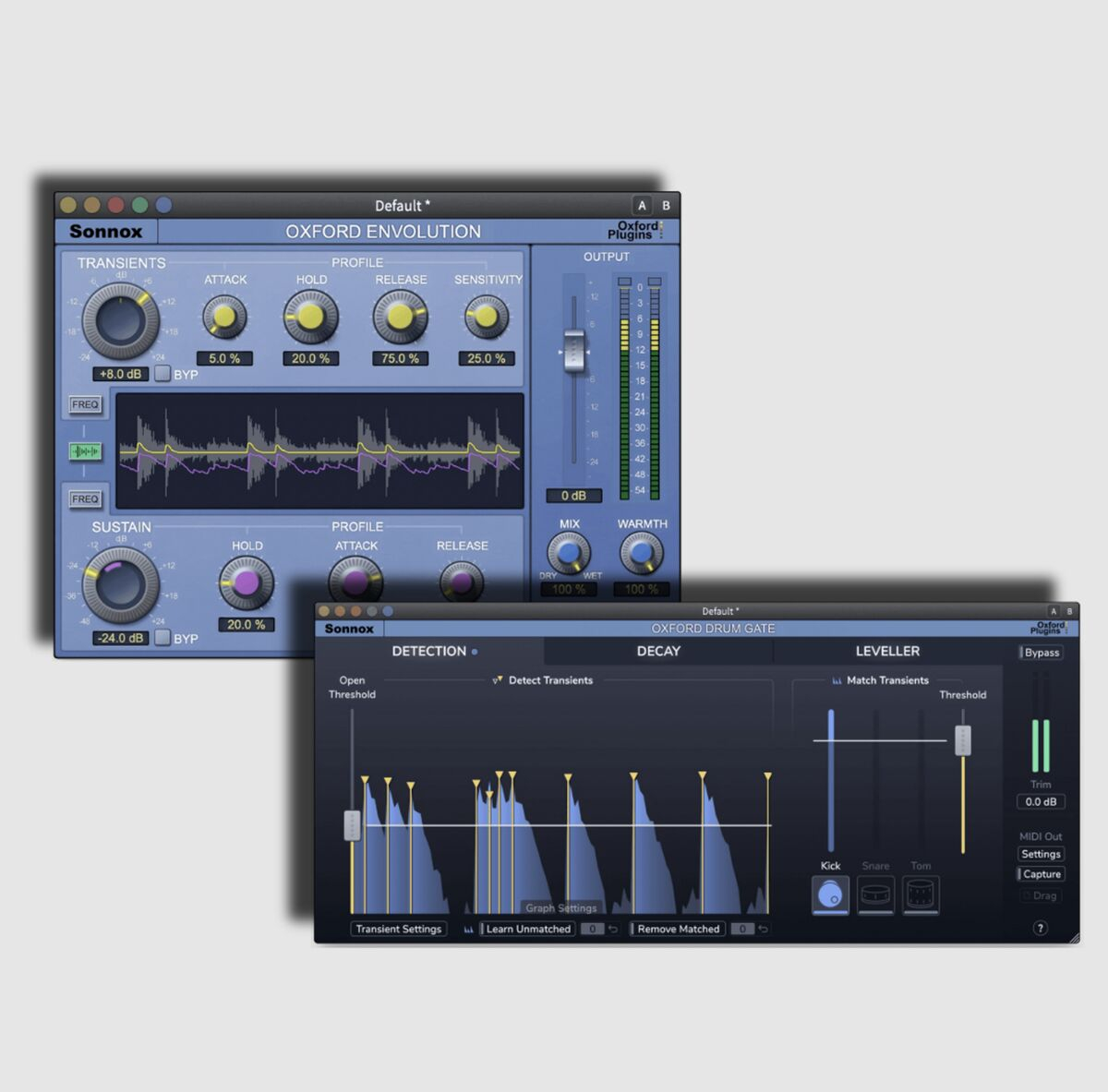Toggle Bypass in Oxford Drum Gate
The image size is (1108, 1092).
tap(1041, 653)
